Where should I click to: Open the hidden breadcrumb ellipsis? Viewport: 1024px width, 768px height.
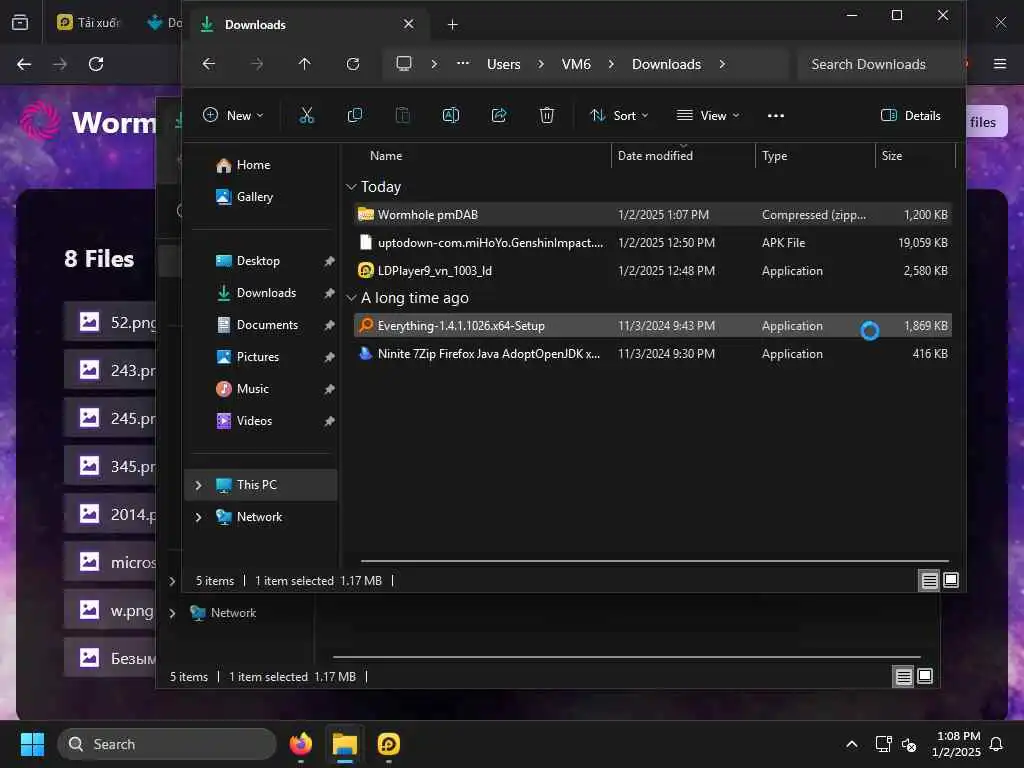click(x=463, y=64)
